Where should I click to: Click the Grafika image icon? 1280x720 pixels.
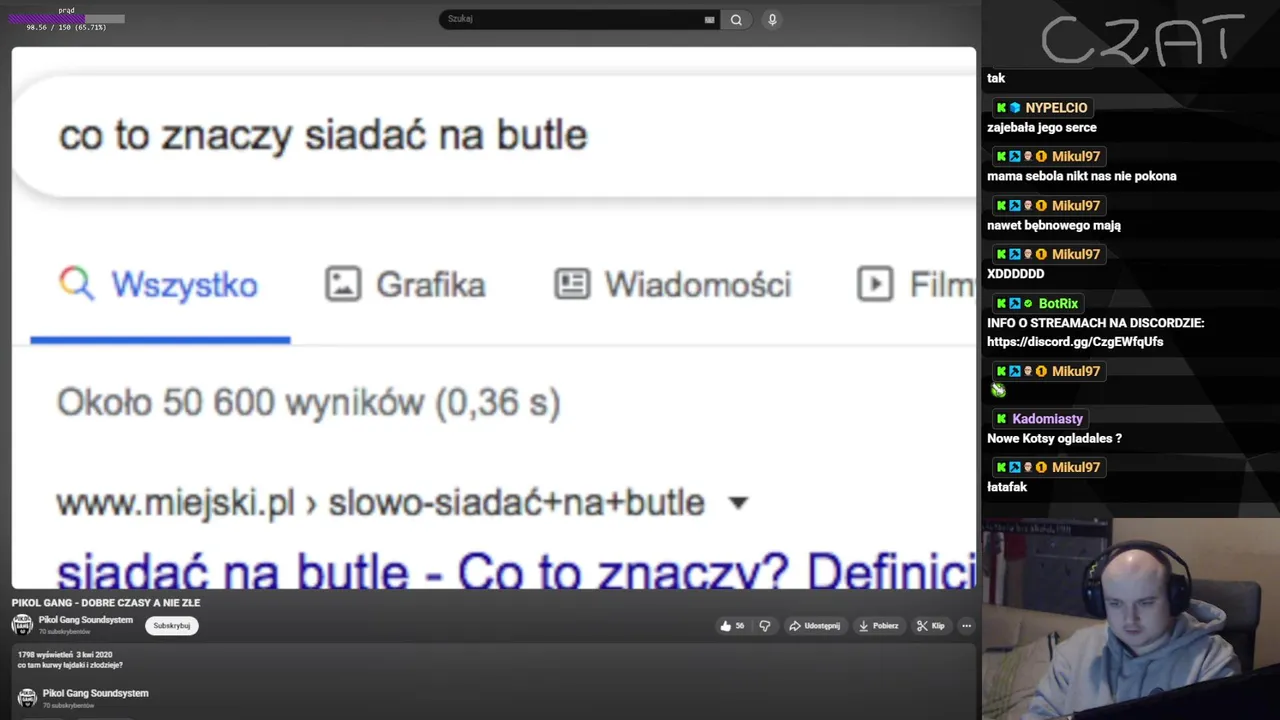tap(342, 284)
